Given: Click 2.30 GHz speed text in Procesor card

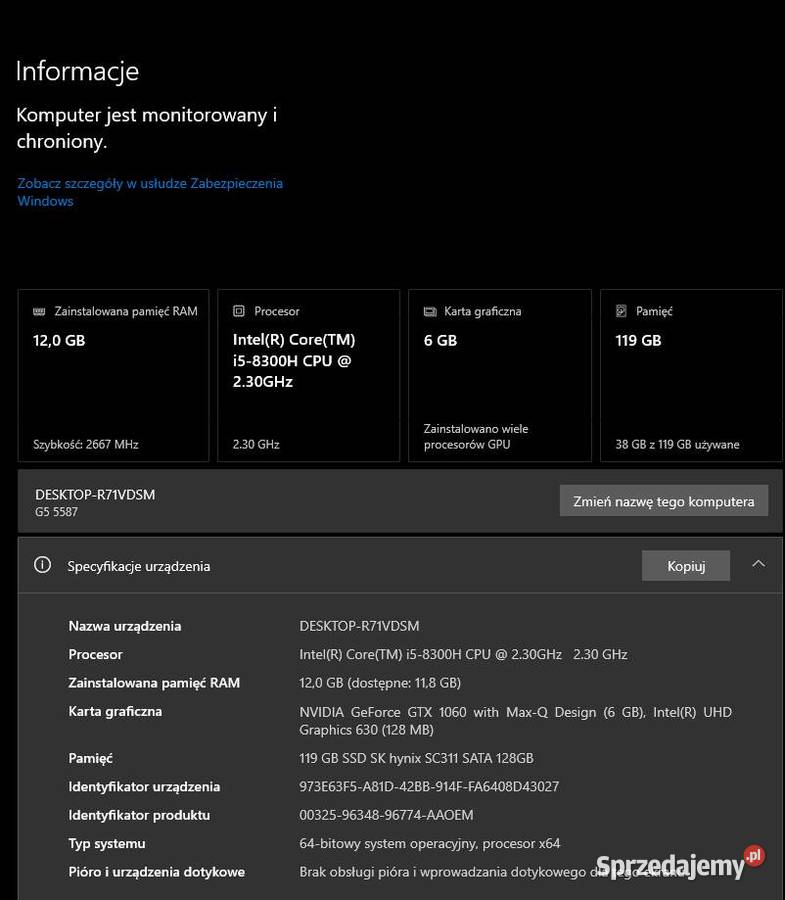Looking at the screenshot, I should pyautogui.click(x=256, y=444).
